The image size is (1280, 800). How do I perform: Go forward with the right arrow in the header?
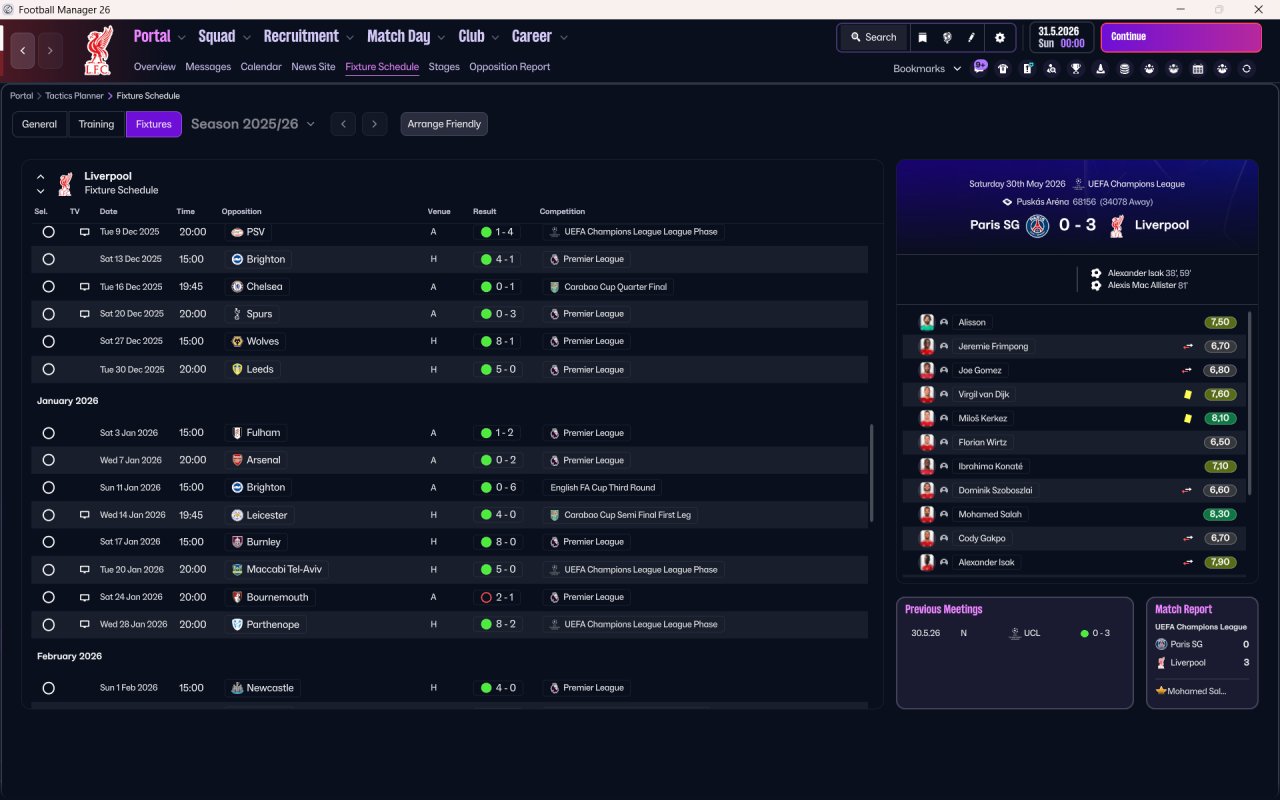coord(50,51)
